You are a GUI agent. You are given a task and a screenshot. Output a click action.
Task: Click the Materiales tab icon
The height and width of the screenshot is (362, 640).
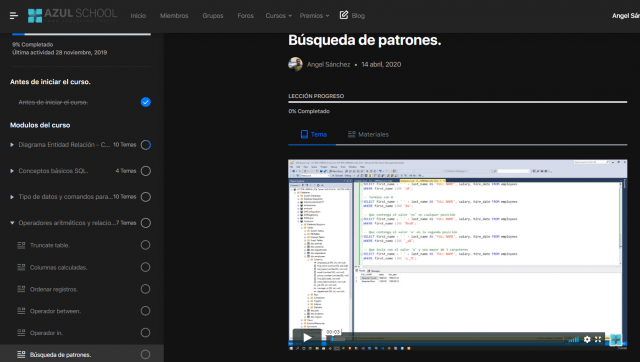pos(351,134)
